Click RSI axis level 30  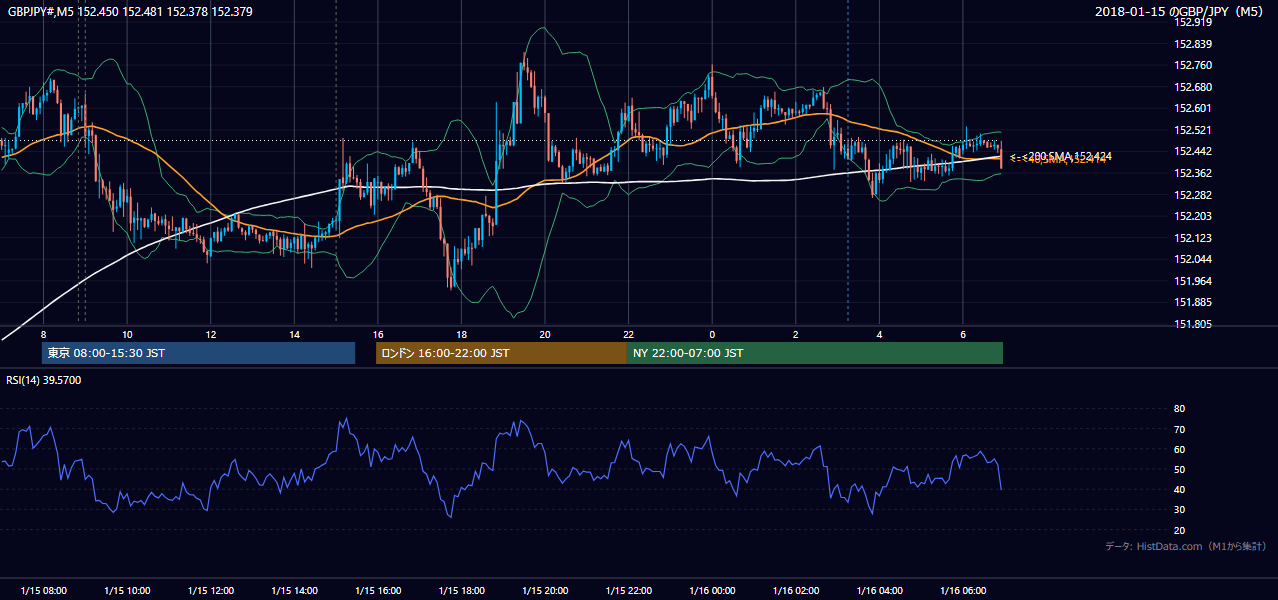tap(1179, 510)
